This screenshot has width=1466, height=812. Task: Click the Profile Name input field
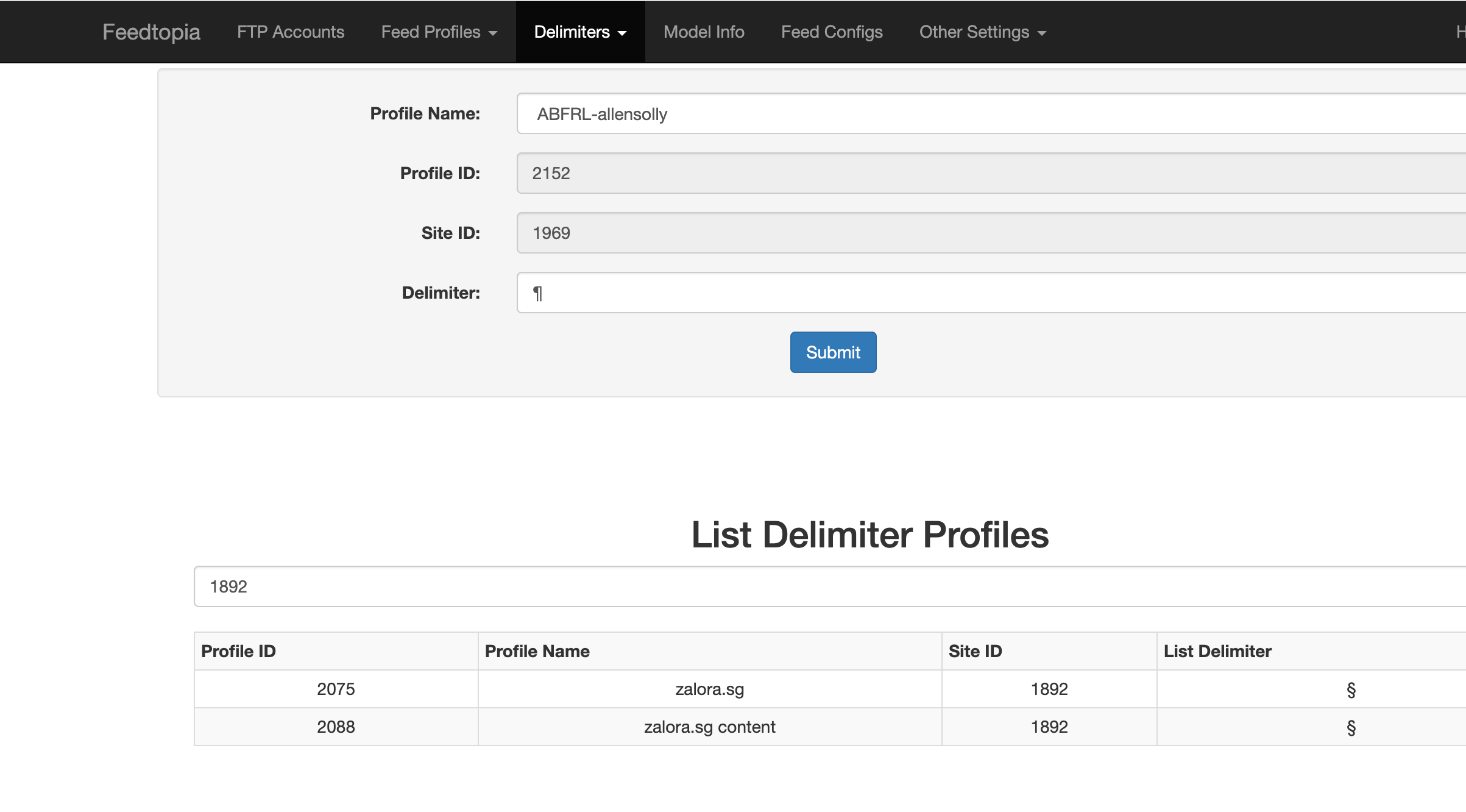(990, 114)
